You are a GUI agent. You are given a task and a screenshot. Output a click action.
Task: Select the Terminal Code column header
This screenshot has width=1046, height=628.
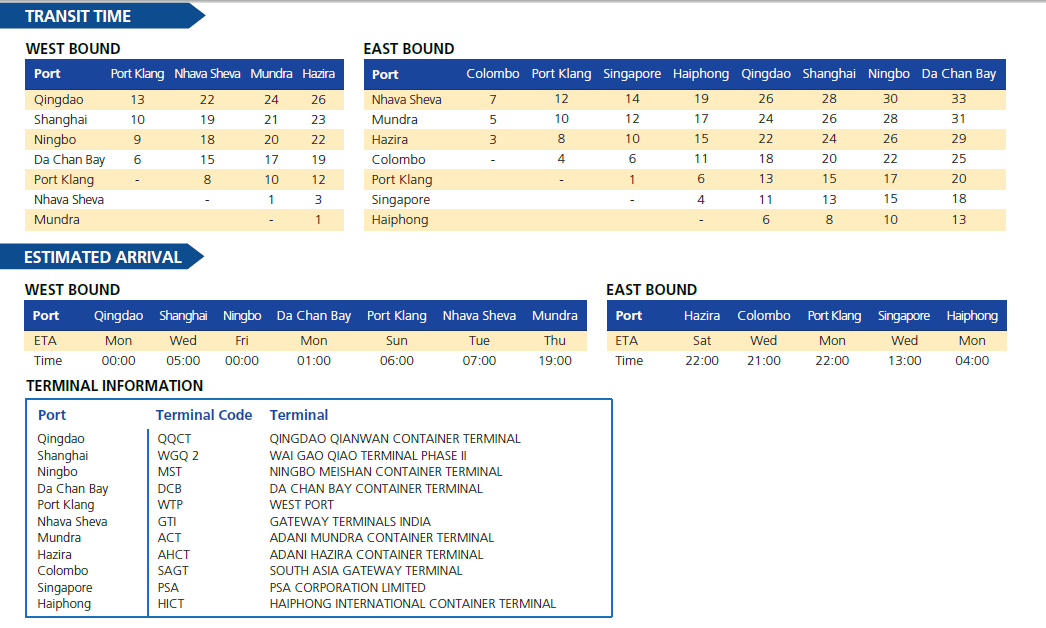204,415
